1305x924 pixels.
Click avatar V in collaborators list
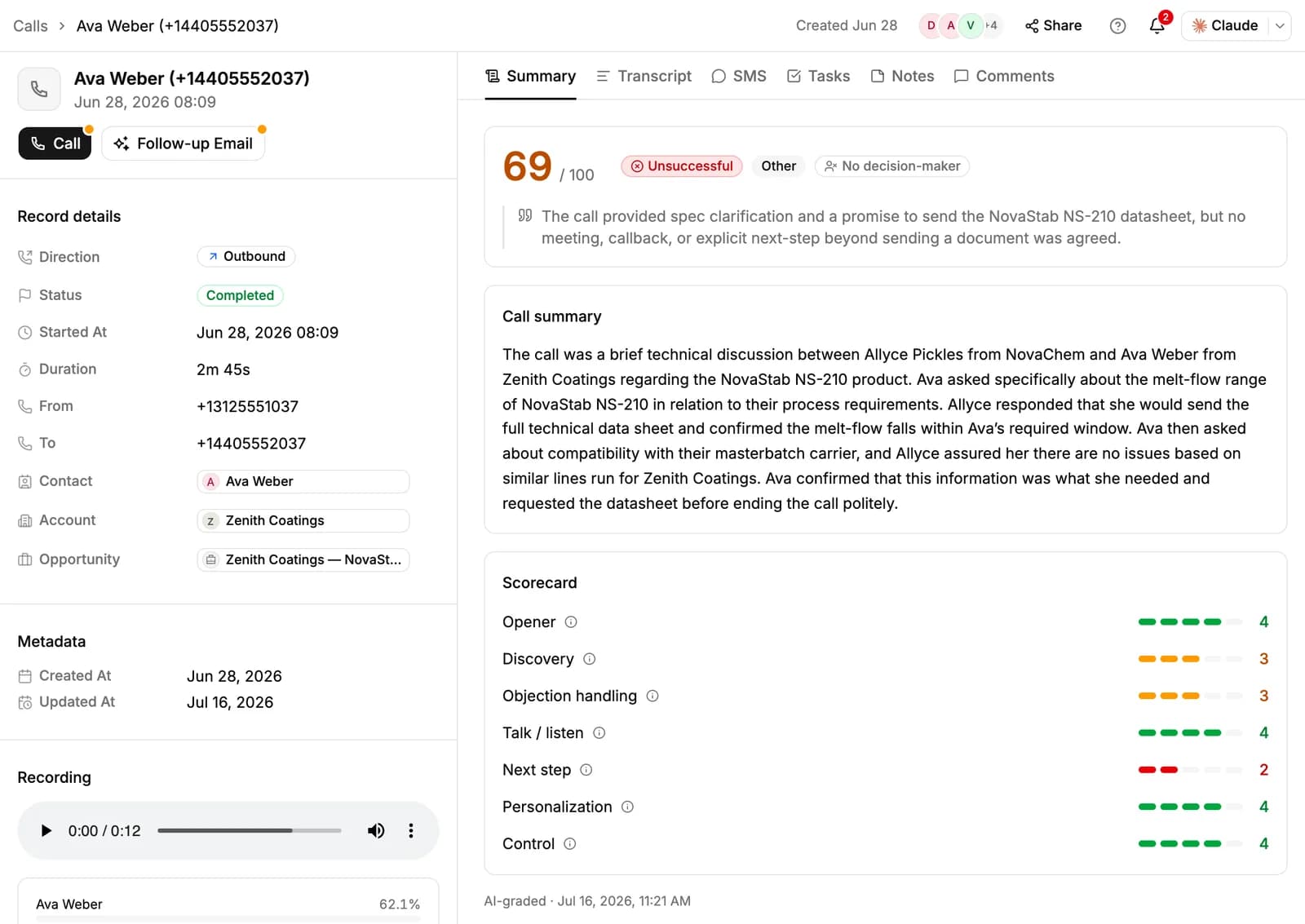tap(971, 26)
